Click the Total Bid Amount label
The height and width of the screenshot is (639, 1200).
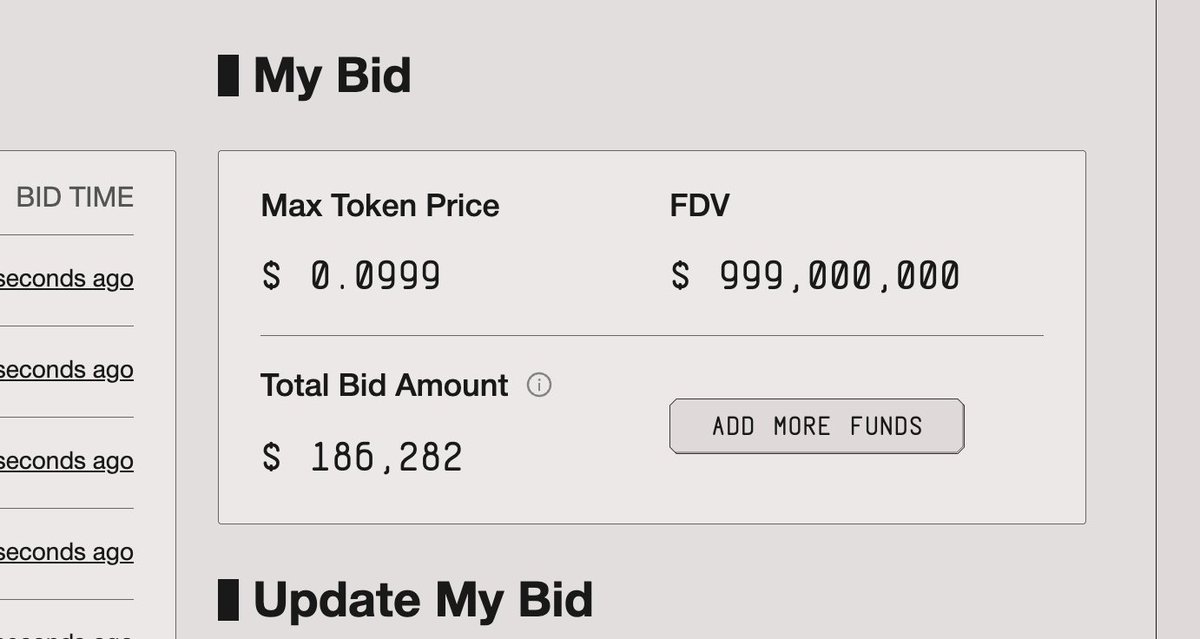click(x=384, y=385)
